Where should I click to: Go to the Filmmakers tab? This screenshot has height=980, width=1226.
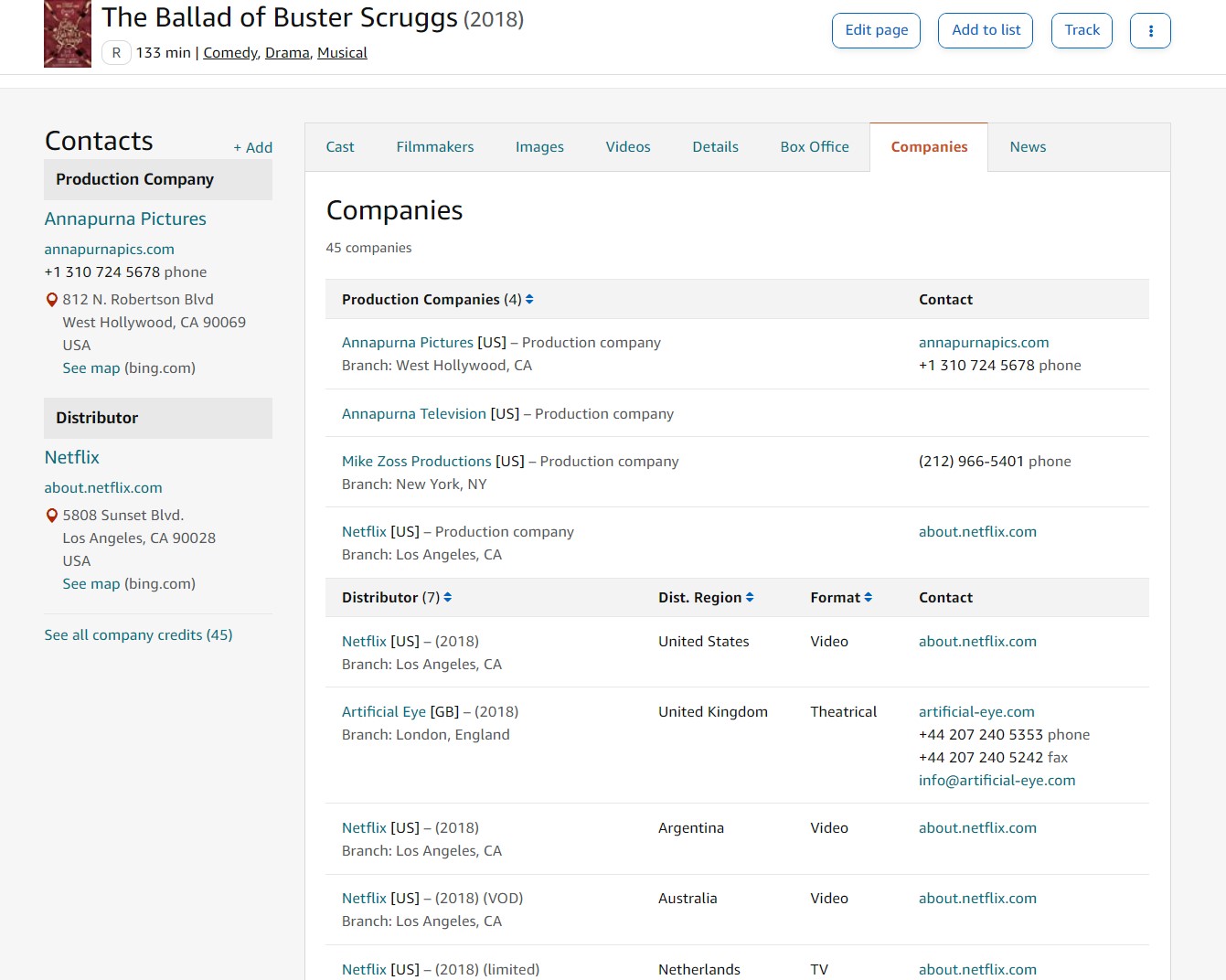tap(435, 147)
